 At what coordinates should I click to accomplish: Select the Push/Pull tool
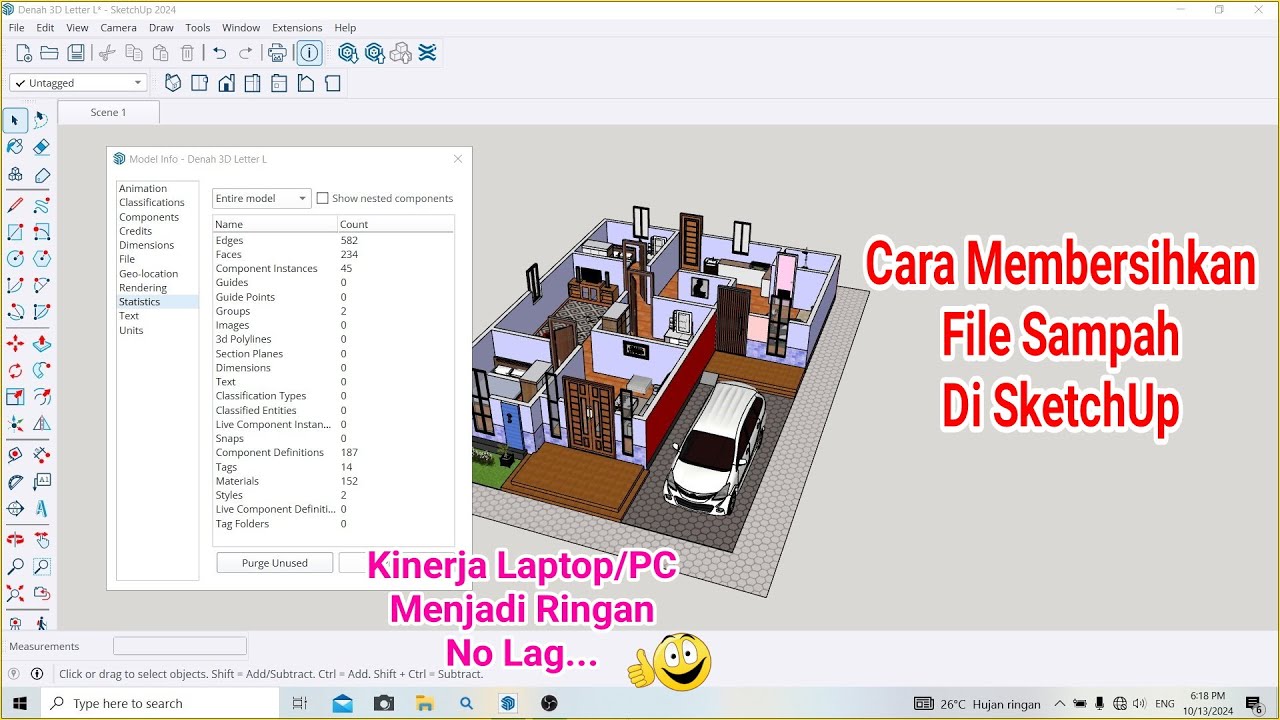click(x=41, y=344)
